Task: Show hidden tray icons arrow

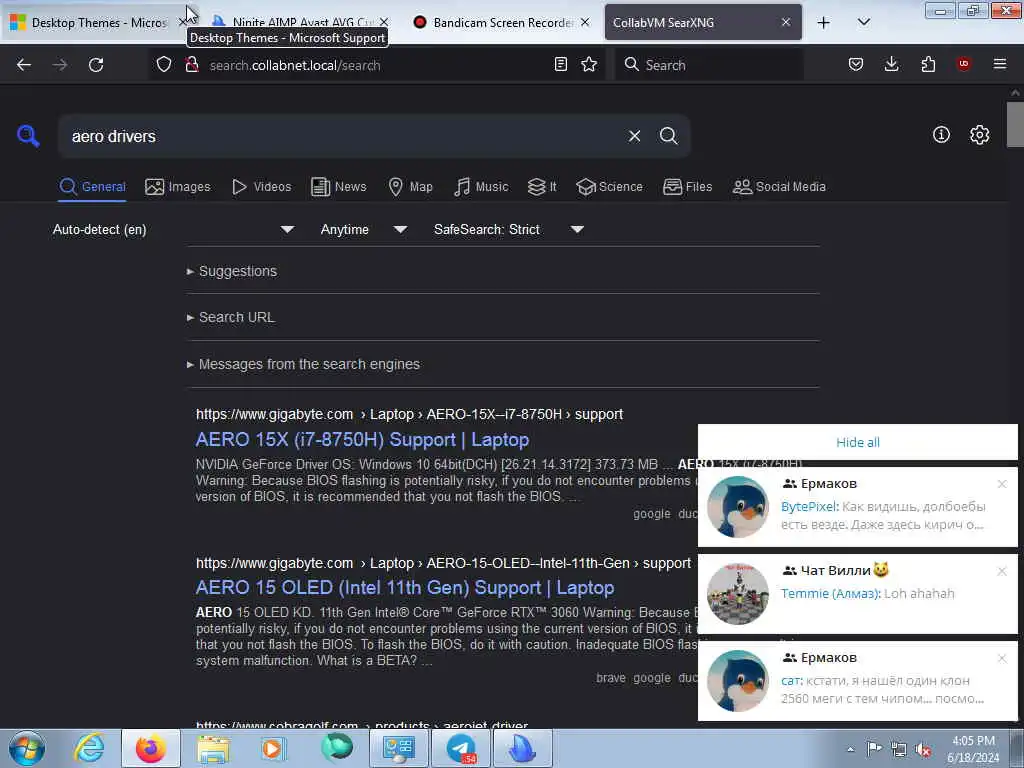Action: [x=850, y=750]
